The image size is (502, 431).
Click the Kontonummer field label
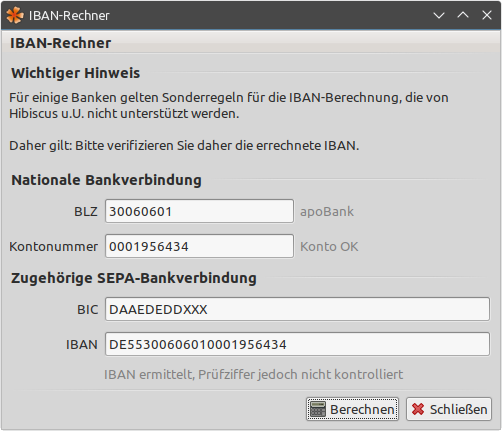[53, 246]
